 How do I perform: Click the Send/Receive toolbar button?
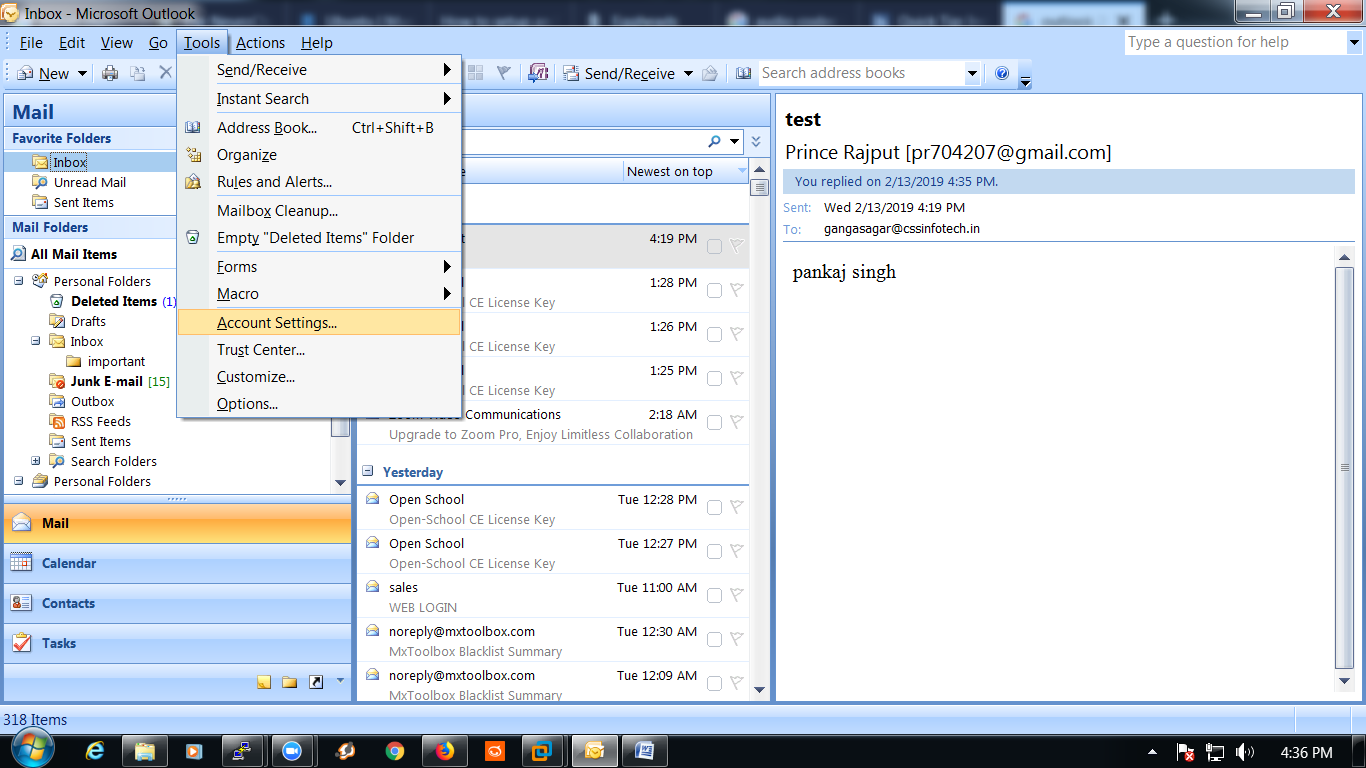point(620,73)
